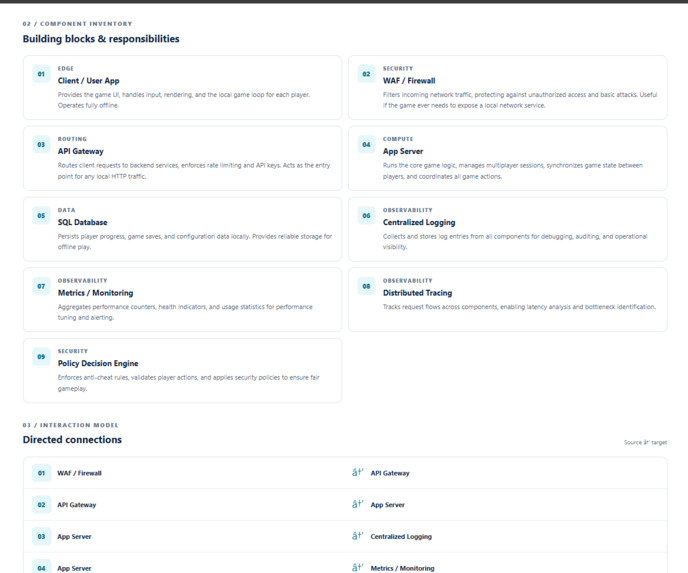Select the Distributed Tracing card title

pyautogui.click(x=417, y=293)
